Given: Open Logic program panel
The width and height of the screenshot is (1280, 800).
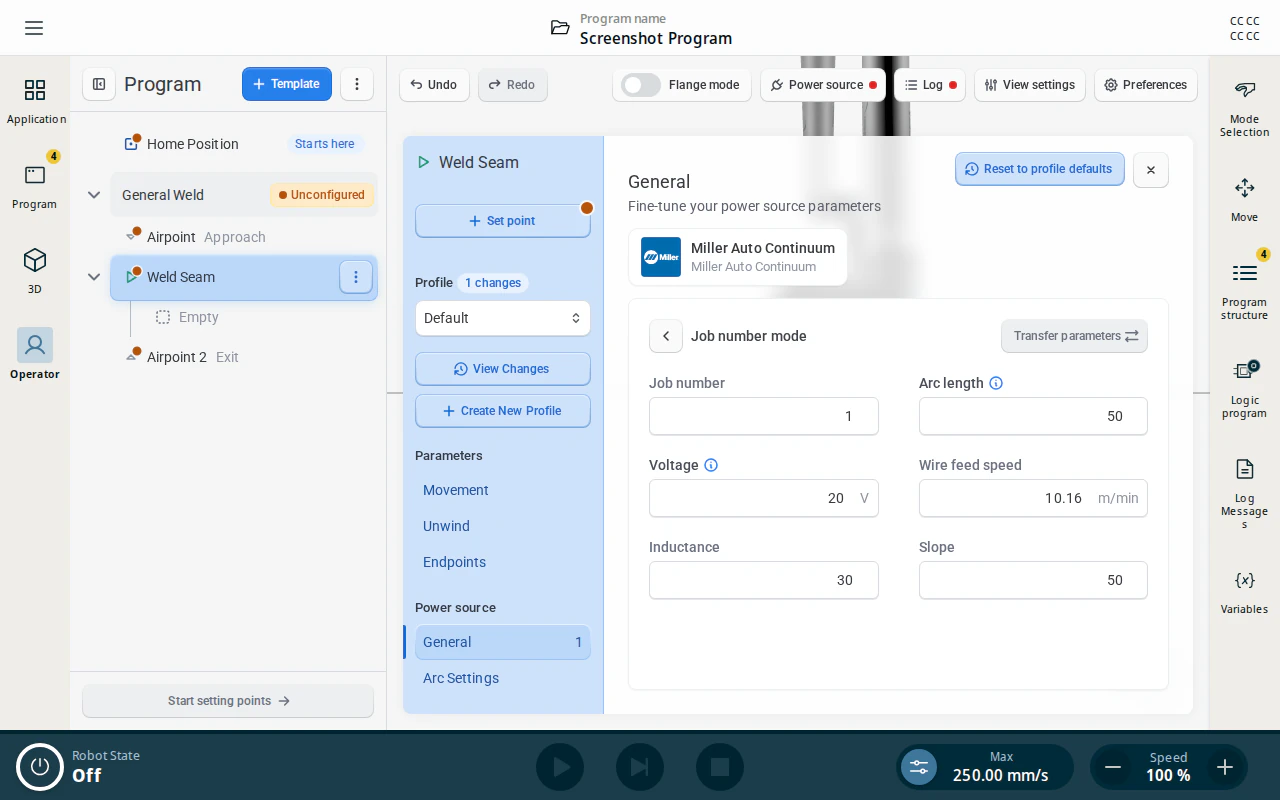Looking at the screenshot, I should click(1244, 388).
